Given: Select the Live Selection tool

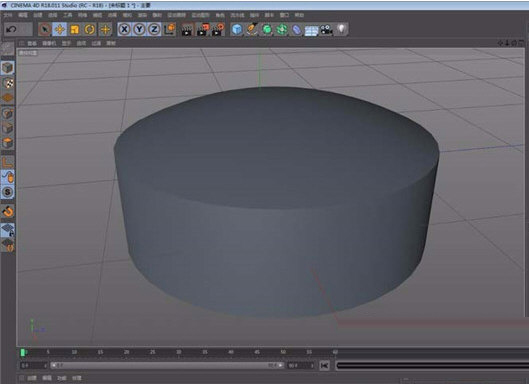Looking at the screenshot, I should click(45, 29).
